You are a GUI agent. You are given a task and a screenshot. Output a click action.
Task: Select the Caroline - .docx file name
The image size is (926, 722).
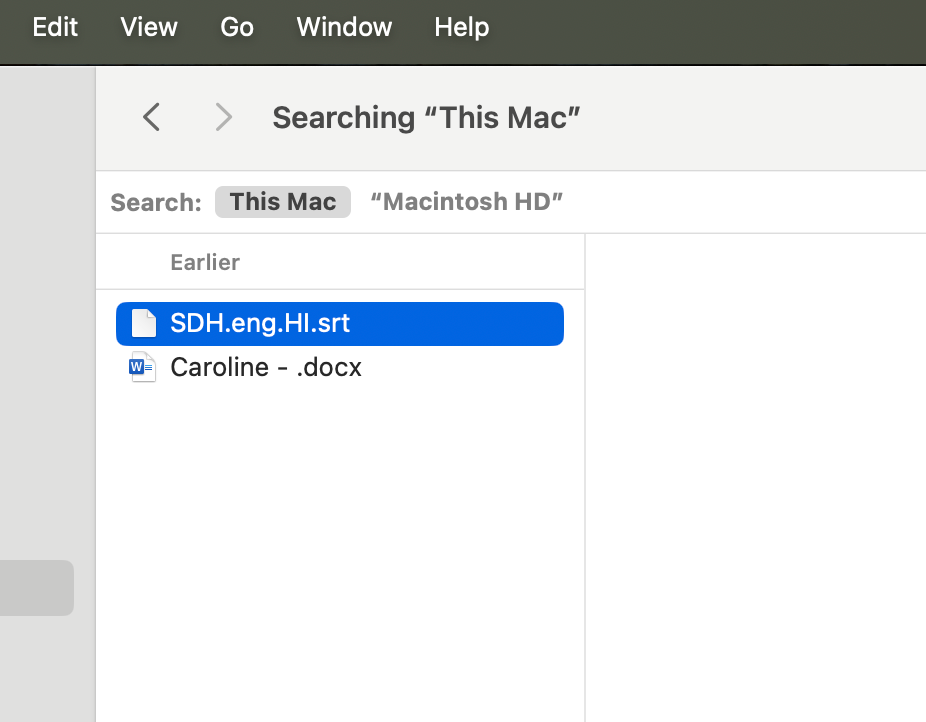click(266, 367)
